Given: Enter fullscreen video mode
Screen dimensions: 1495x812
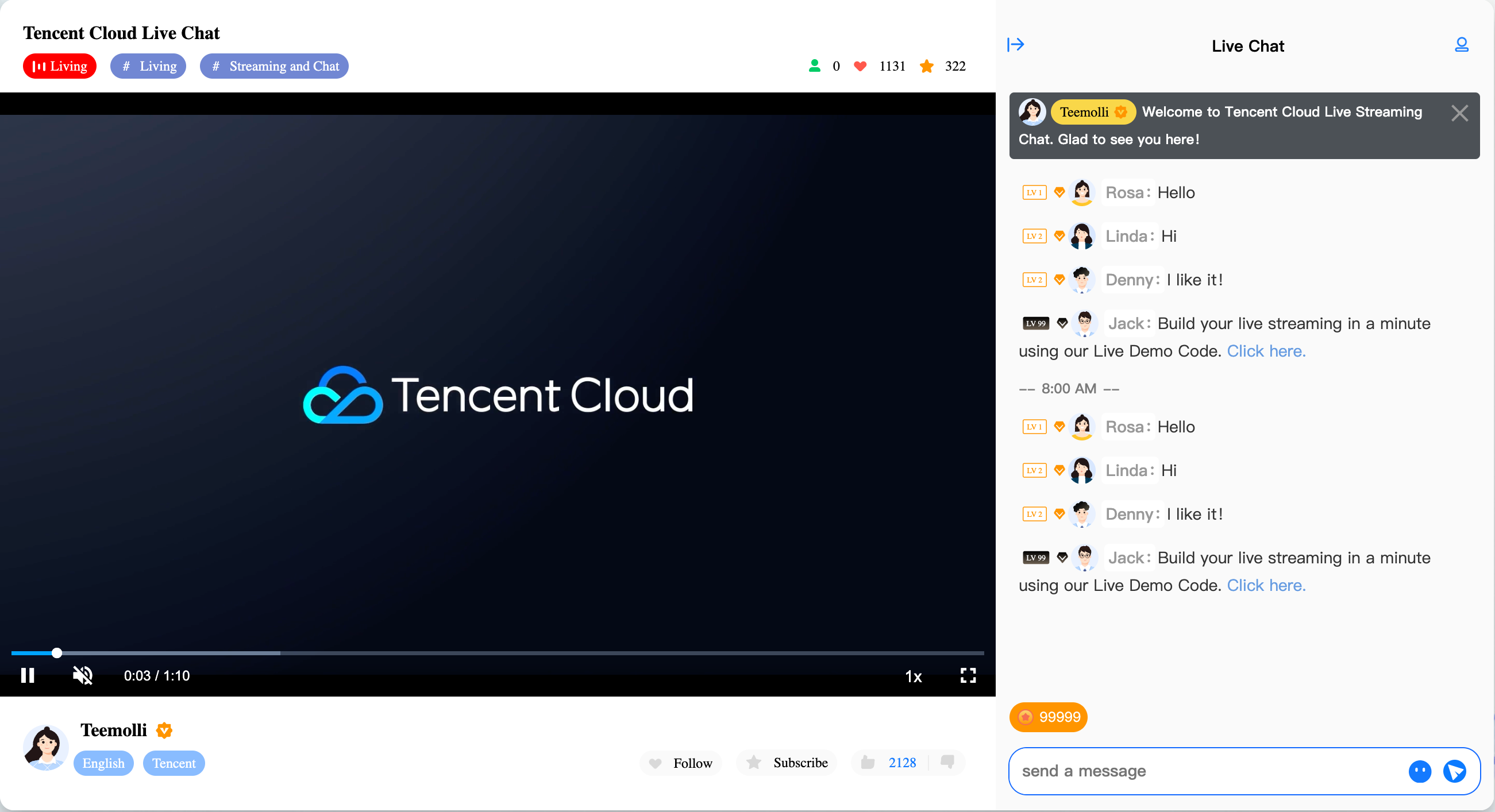Looking at the screenshot, I should click(x=968, y=675).
